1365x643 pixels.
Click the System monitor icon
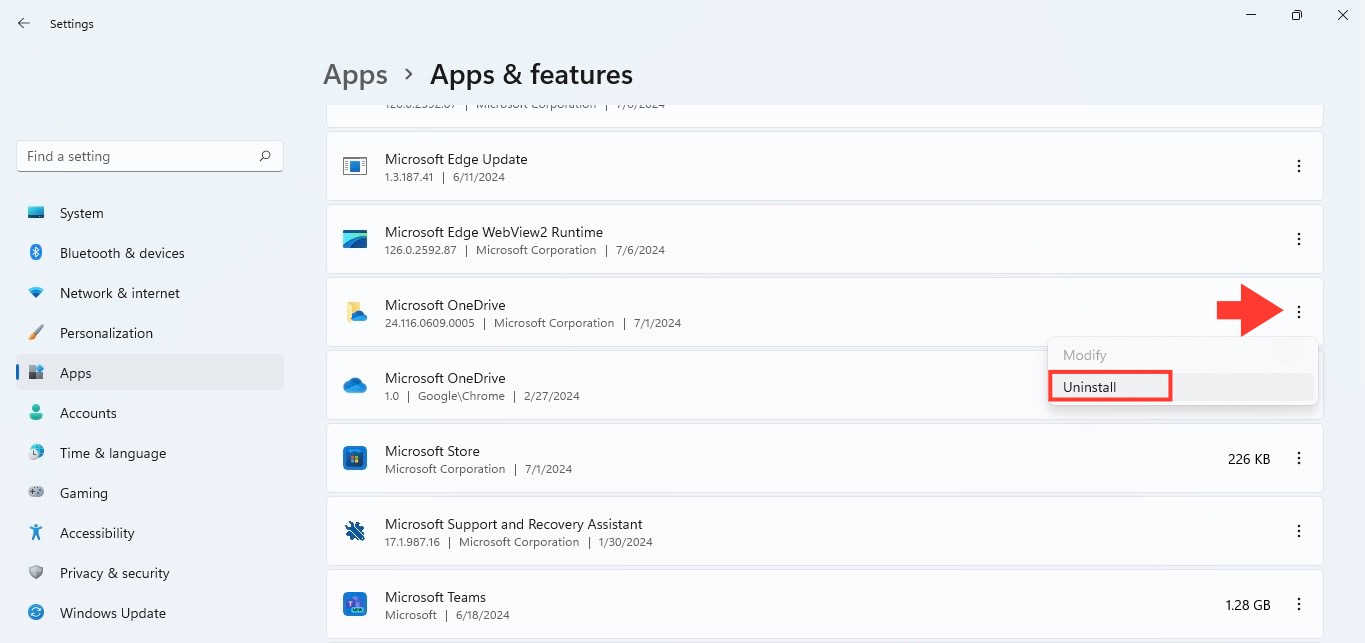click(x=36, y=213)
